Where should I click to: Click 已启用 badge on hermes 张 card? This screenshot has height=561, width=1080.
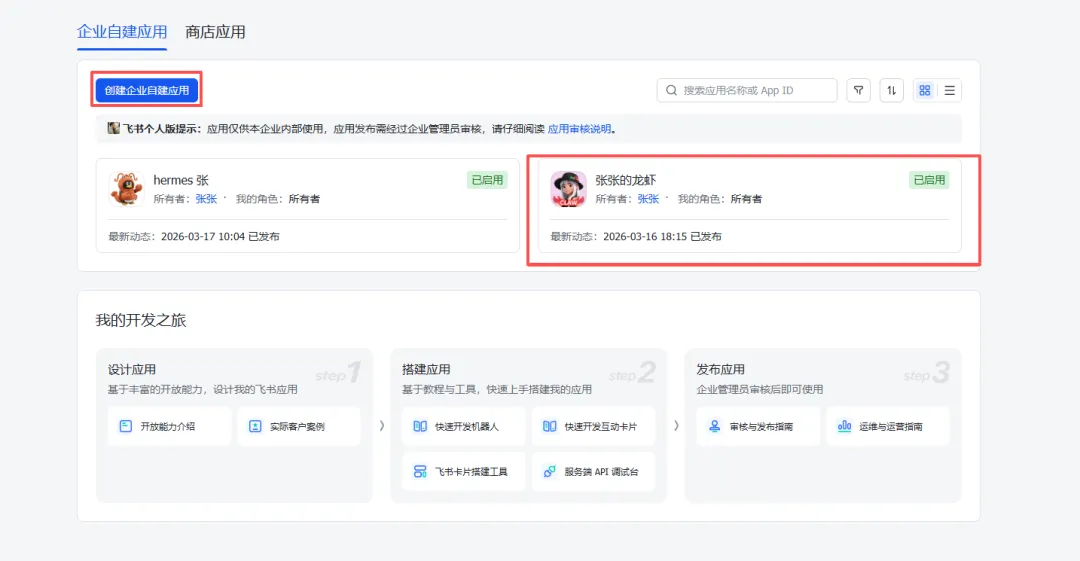click(487, 180)
